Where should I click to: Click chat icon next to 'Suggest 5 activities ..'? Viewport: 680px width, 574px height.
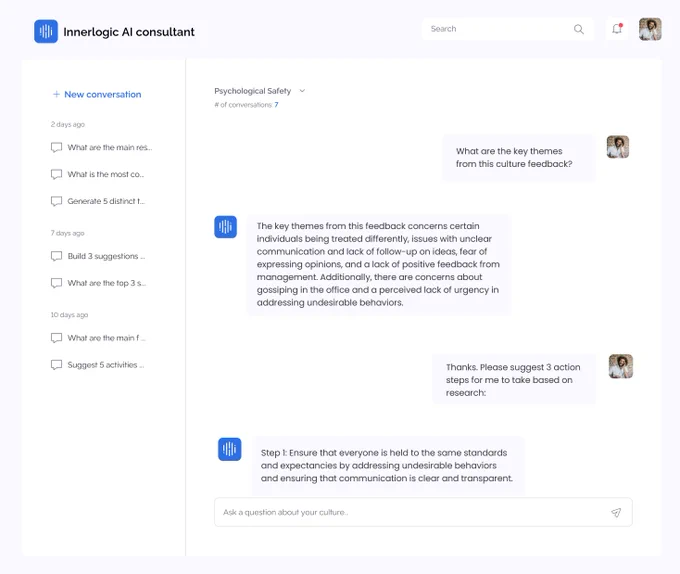pyautogui.click(x=56, y=365)
